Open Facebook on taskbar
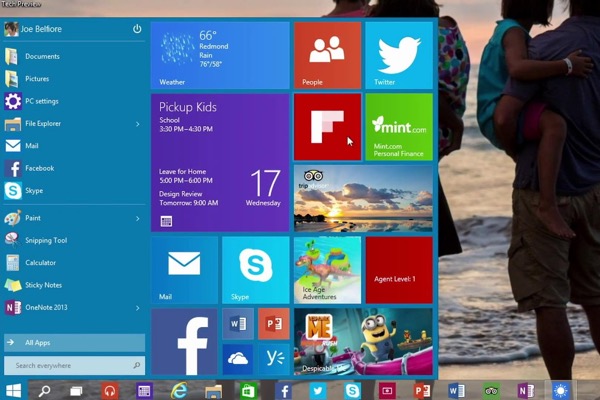The height and width of the screenshot is (400, 600). click(284, 391)
